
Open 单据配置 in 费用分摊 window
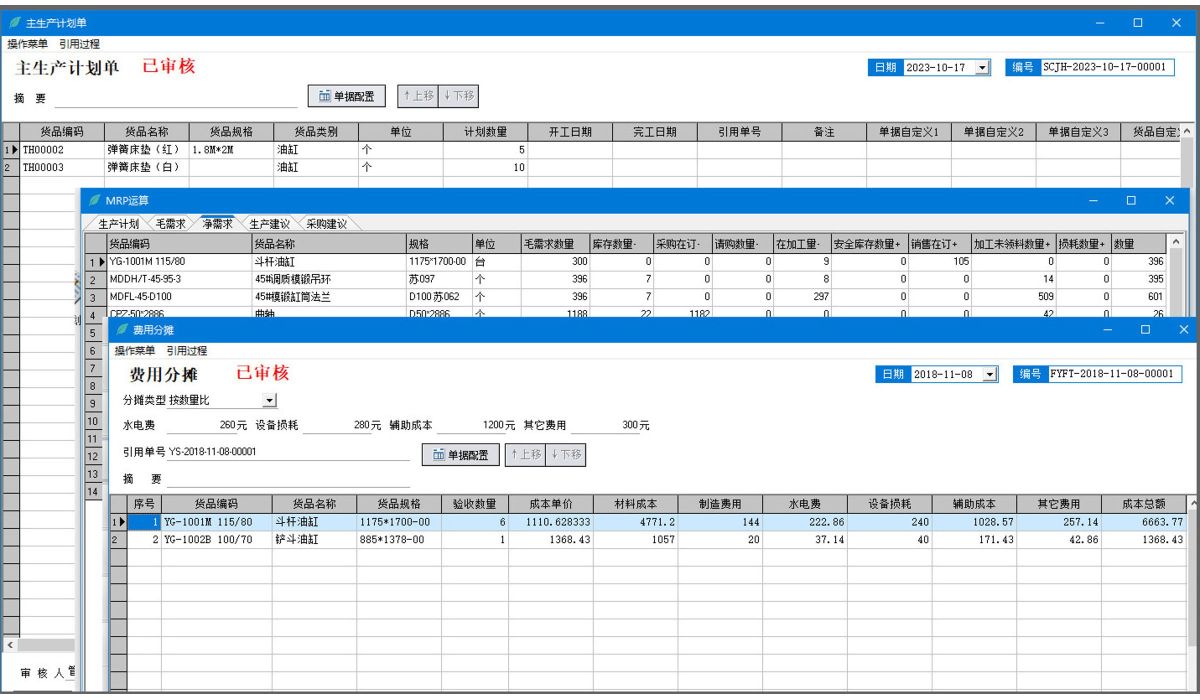pos(460,455)
